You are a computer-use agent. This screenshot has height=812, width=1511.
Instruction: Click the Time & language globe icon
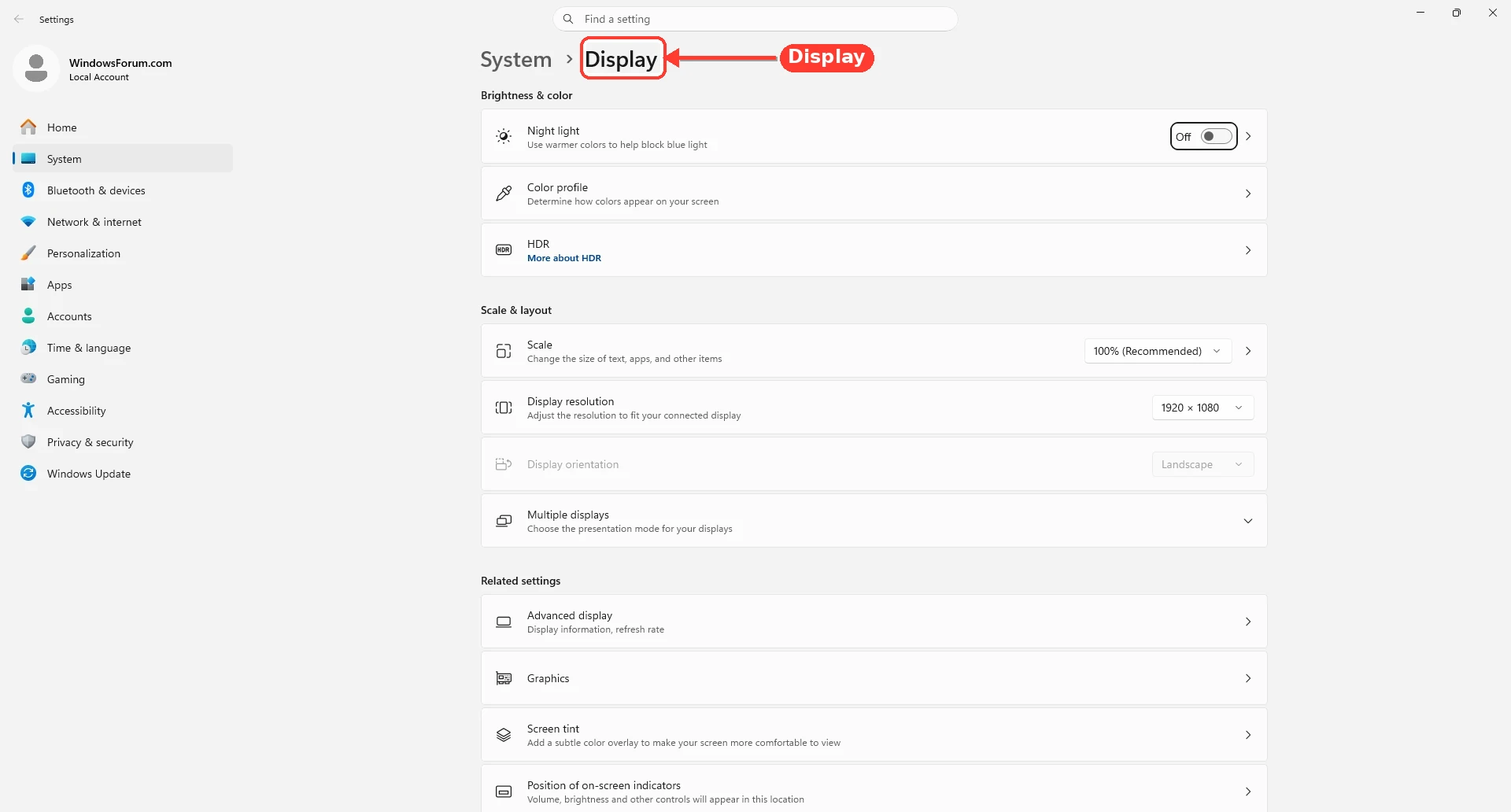pyautogui.click(x=28, y=347)
